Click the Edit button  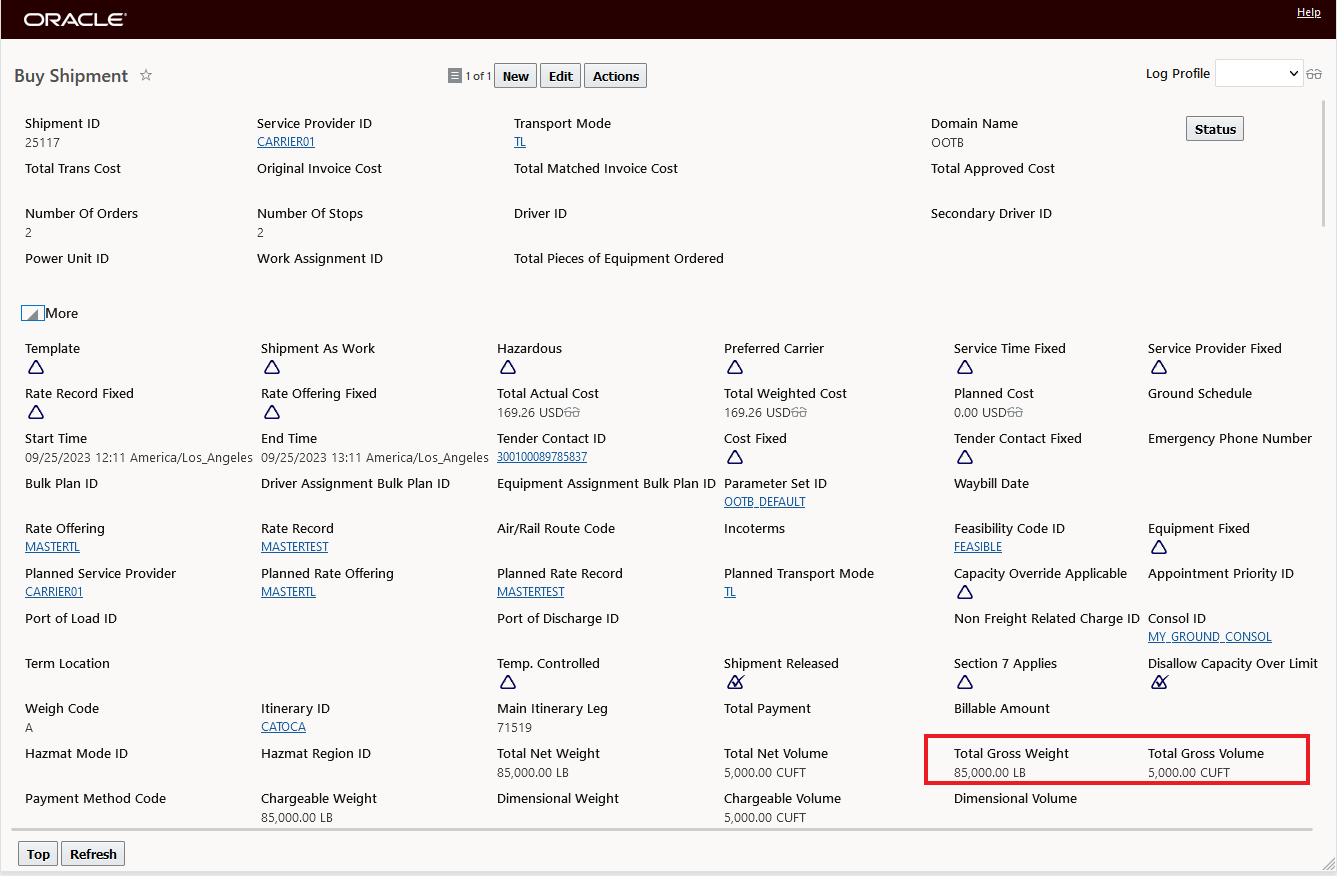click(561, 76)
